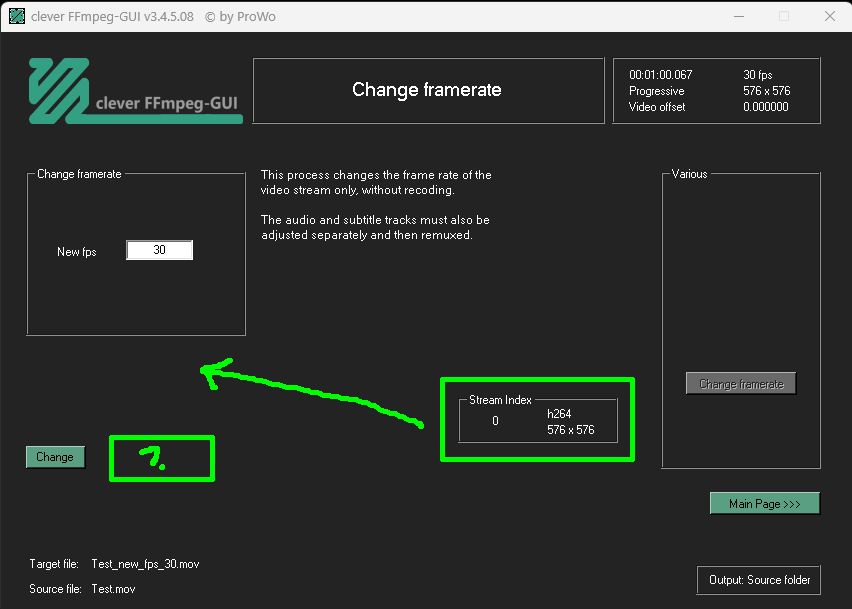Click the green Change button

click(x=55, y=457)
